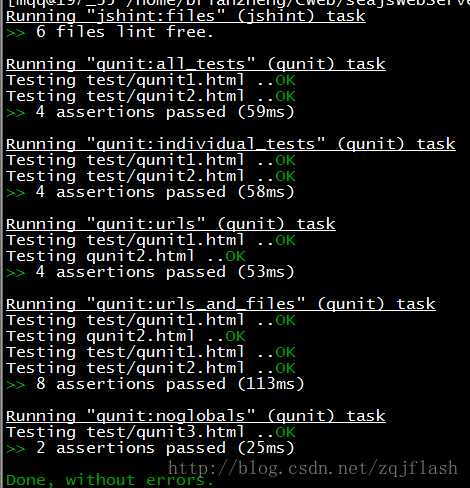Select the "qunit:all_tests" task heading
This screenshot has height=488, width=470.
[x=196, y=64]
